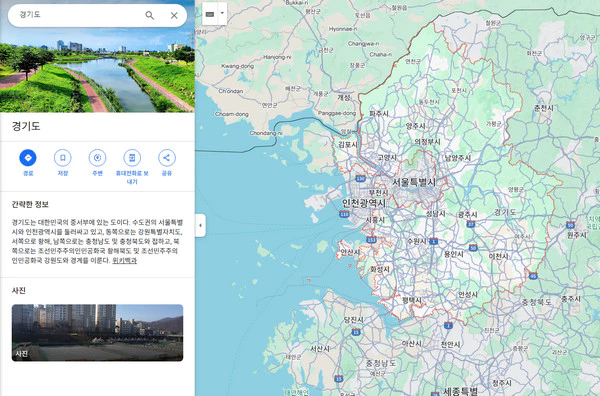Click the 공유 share icon

(167, 158)
